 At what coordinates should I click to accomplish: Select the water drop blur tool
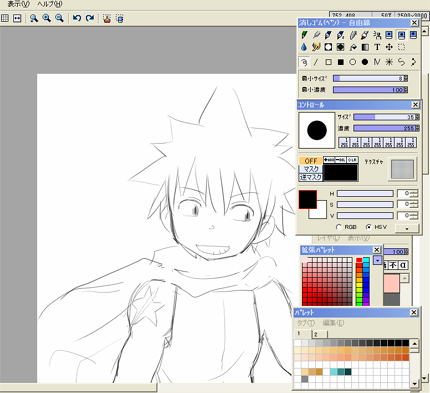tap(304, 47)
